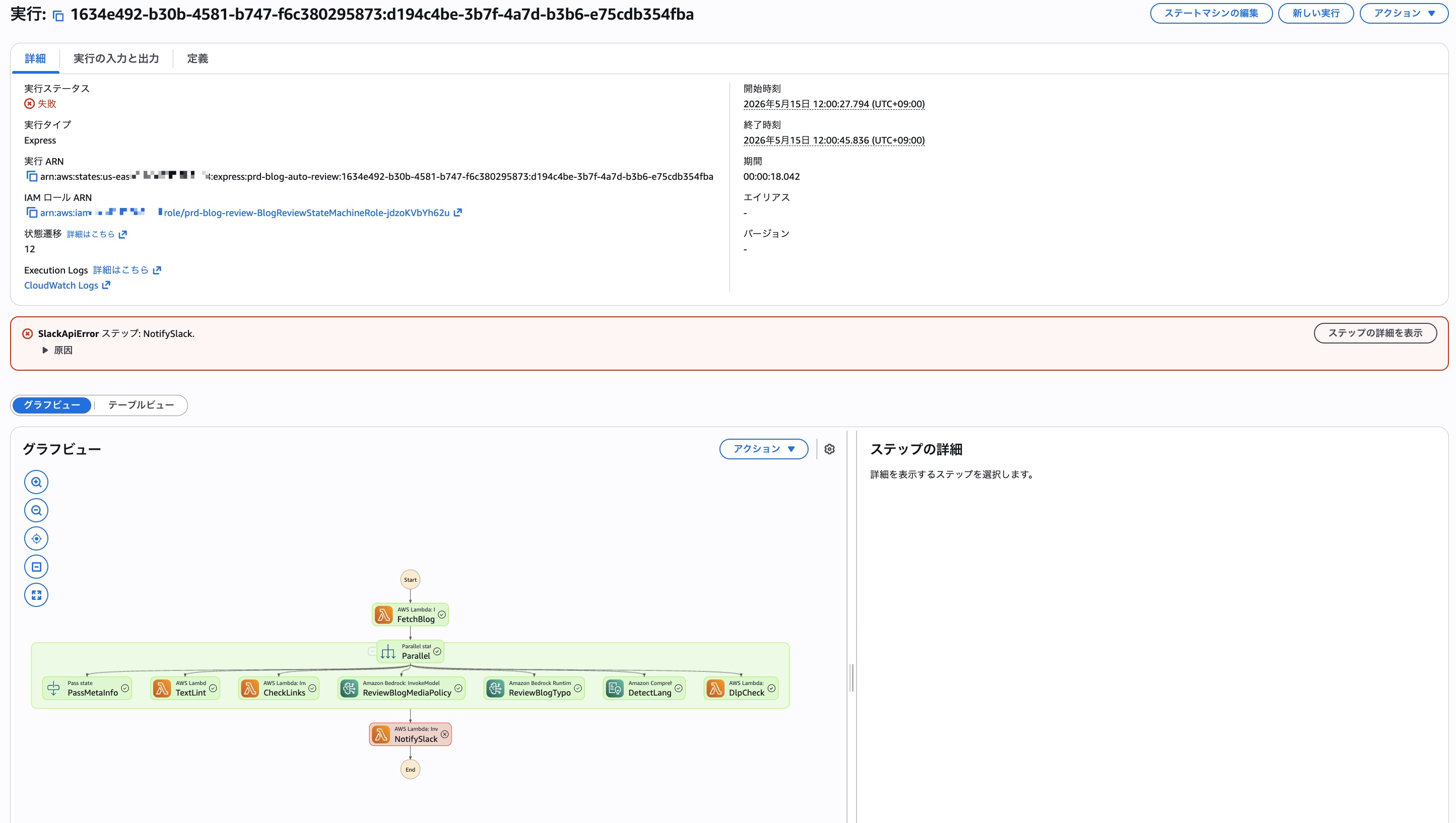This screenshot has height=823, width=1456.
Task: Select the CheckLinks Lambda step
Action: 279,688
